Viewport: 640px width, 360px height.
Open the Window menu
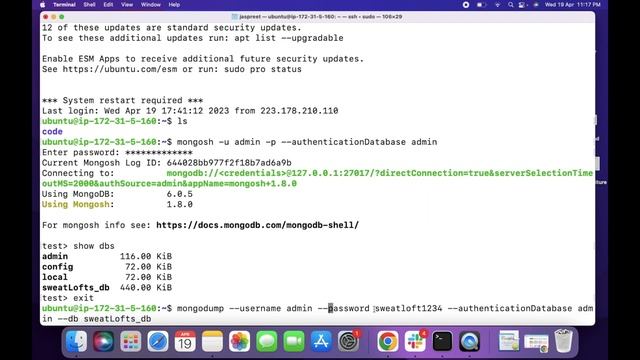[151, 5]
